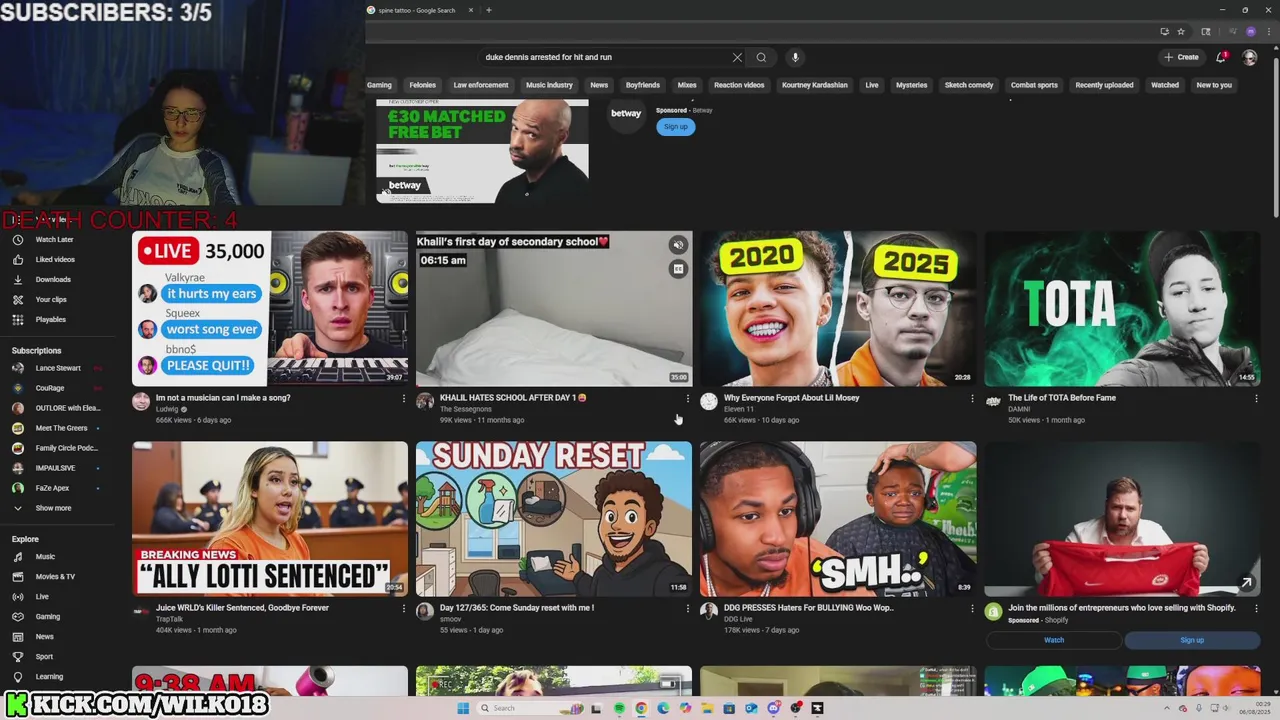Open options for Ludwig musician video
This screenshot has height=720, width=1280.
pyautogui.click(x=403, y=399)
